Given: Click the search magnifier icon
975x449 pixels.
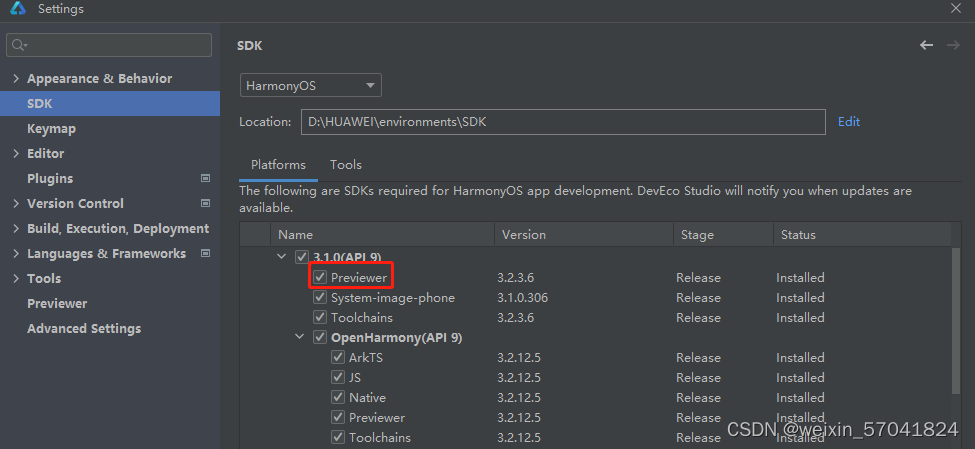Looking at the screenshot, I should pos(19,45).
